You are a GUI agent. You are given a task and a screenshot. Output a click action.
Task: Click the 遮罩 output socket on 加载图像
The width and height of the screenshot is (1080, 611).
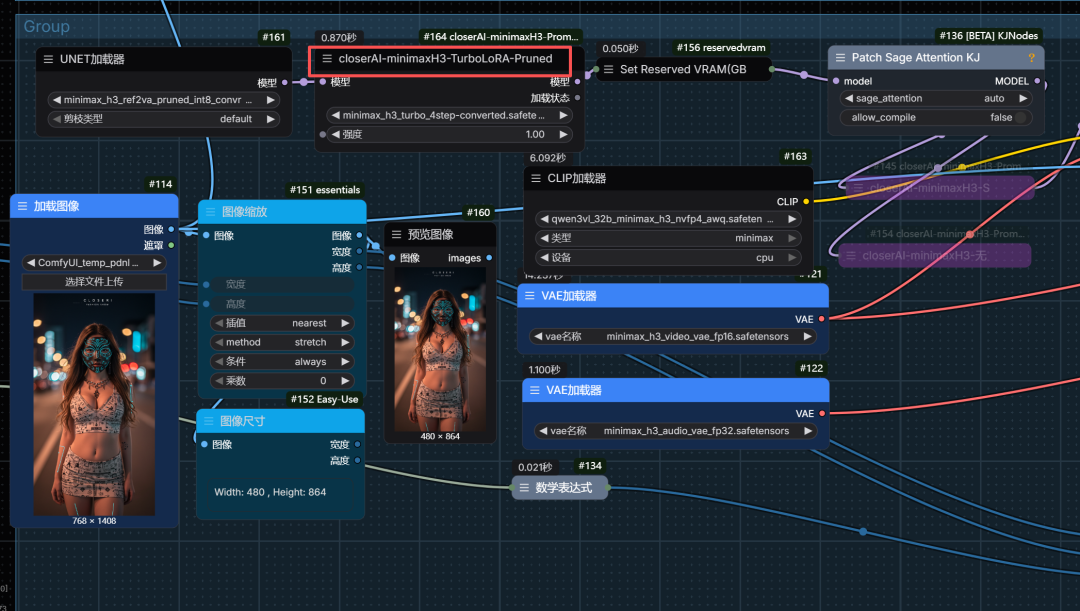(171, 245)
